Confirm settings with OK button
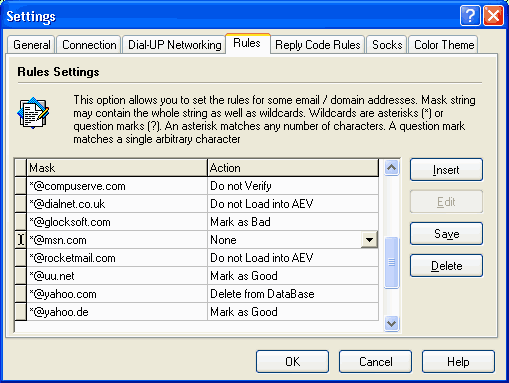509x383 pixels. [x=292, y=362]
